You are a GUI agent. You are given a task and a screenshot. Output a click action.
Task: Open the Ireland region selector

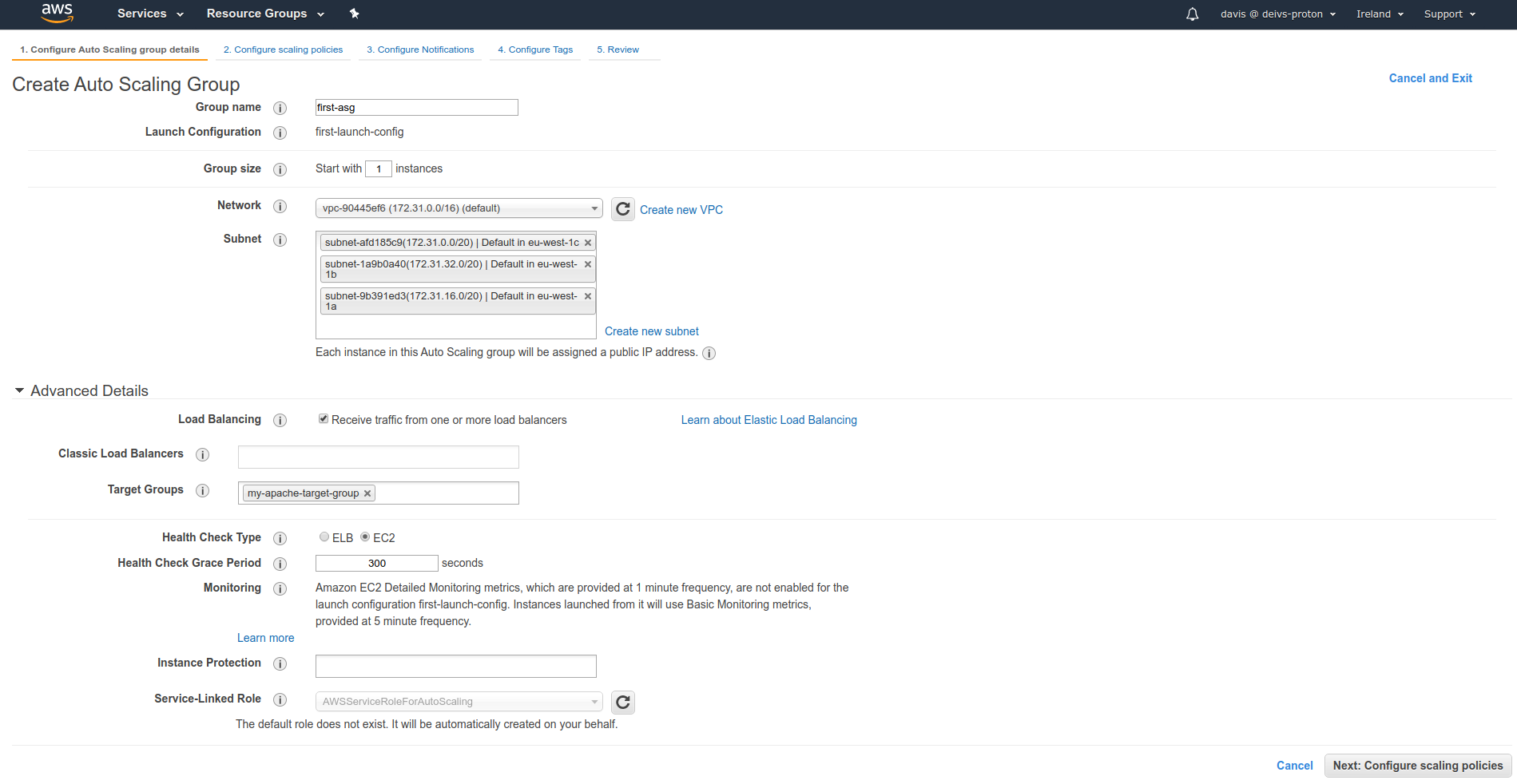click(1380, 14)
